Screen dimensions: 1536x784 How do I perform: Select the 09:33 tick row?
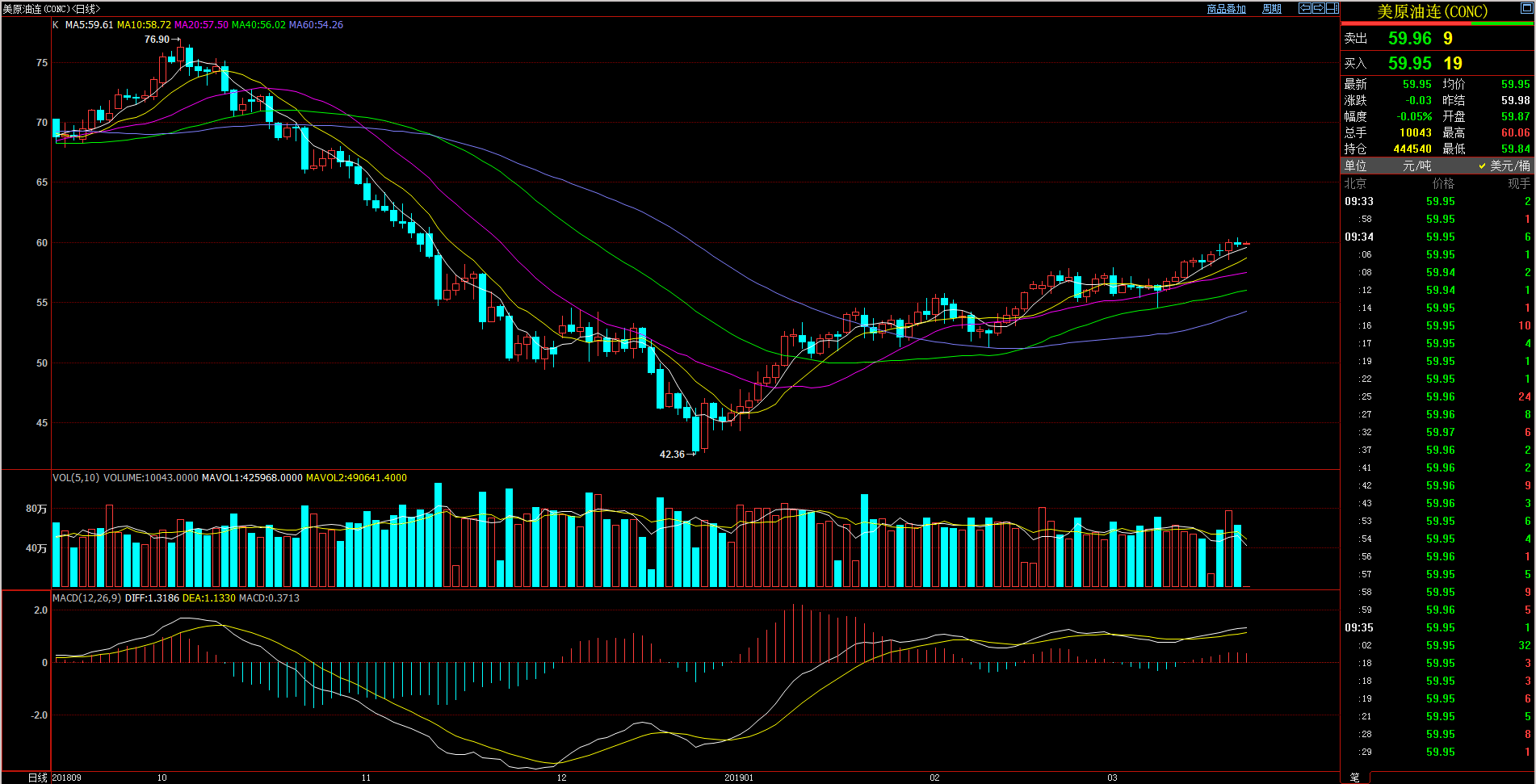(x=1437, y=202)
